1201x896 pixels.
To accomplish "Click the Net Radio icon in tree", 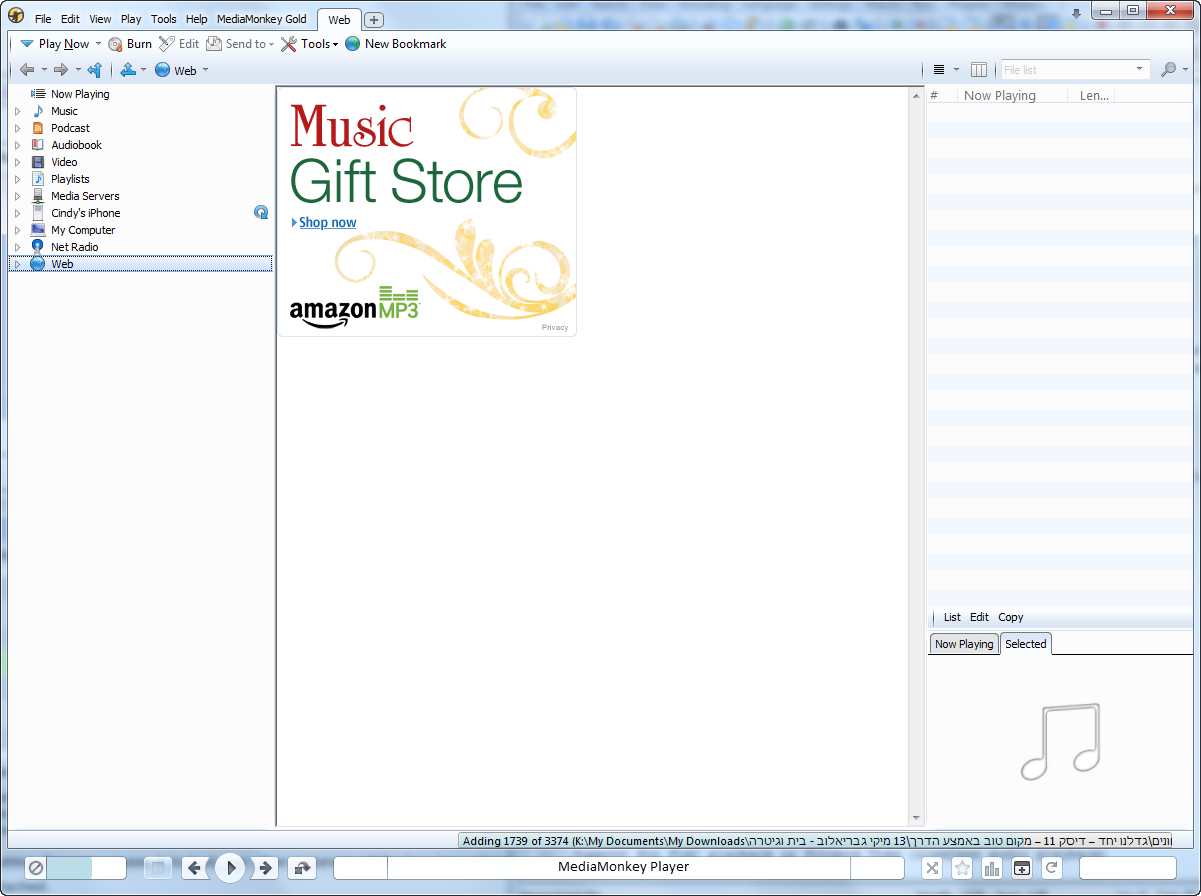I will 38,246.
